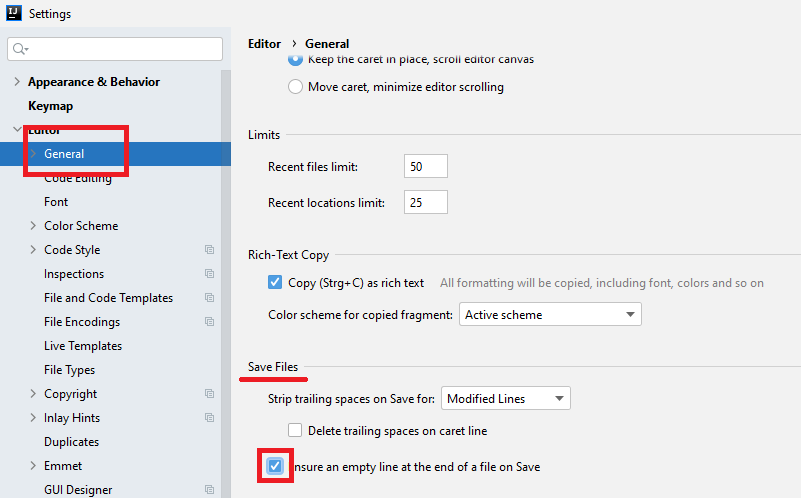Click the project-level icon beside Copyright
The width and height of the screenshot is (801, 498).
click(x=209, y=394)
